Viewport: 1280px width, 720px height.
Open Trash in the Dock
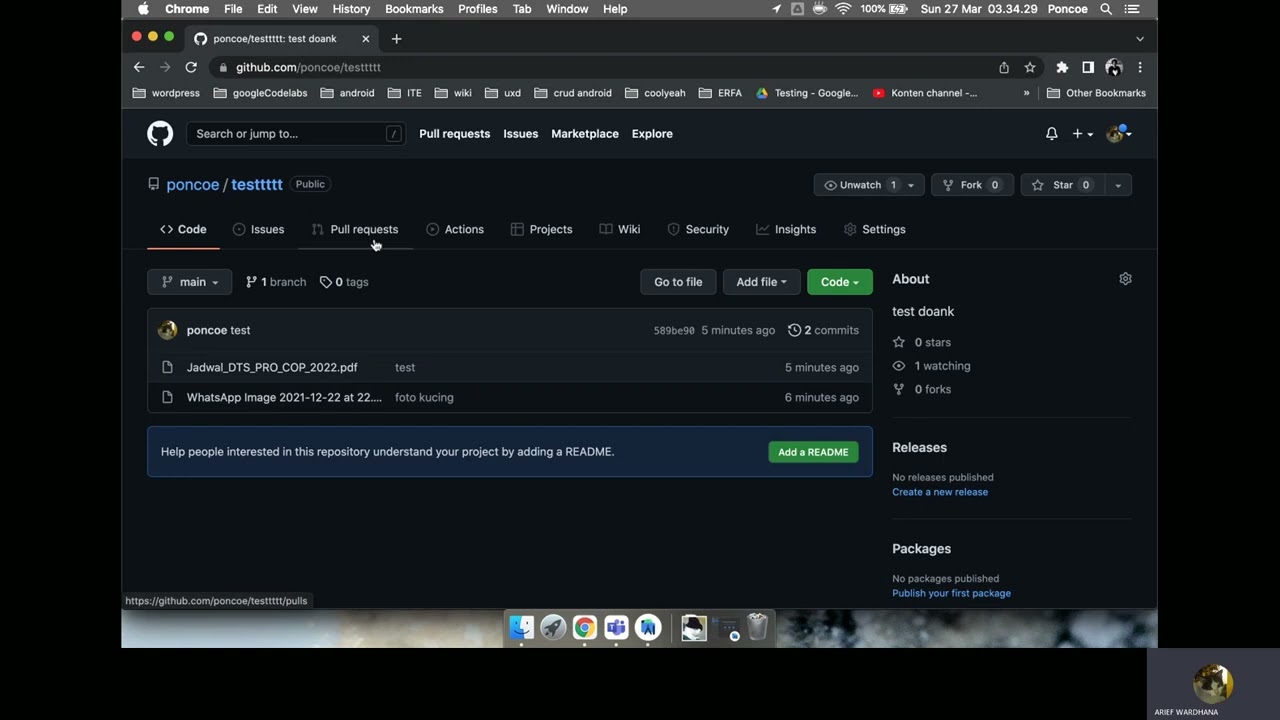758,627
